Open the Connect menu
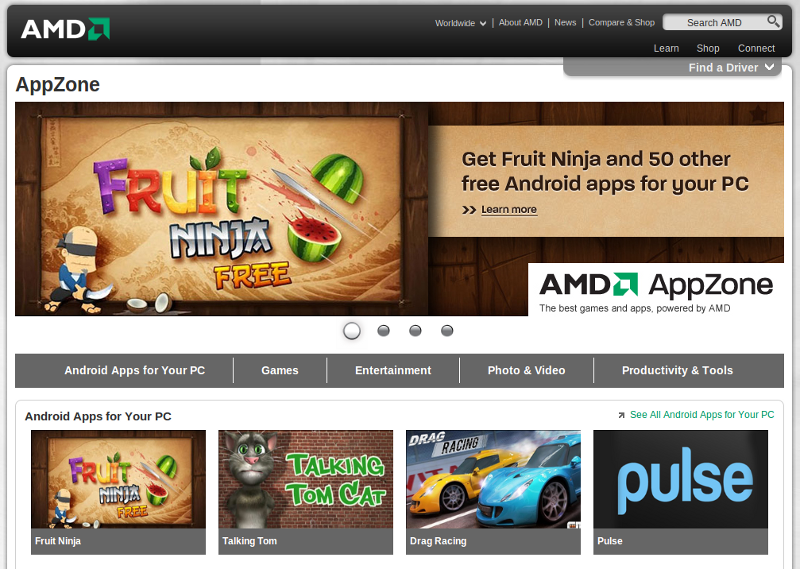 tap(756, 48)
